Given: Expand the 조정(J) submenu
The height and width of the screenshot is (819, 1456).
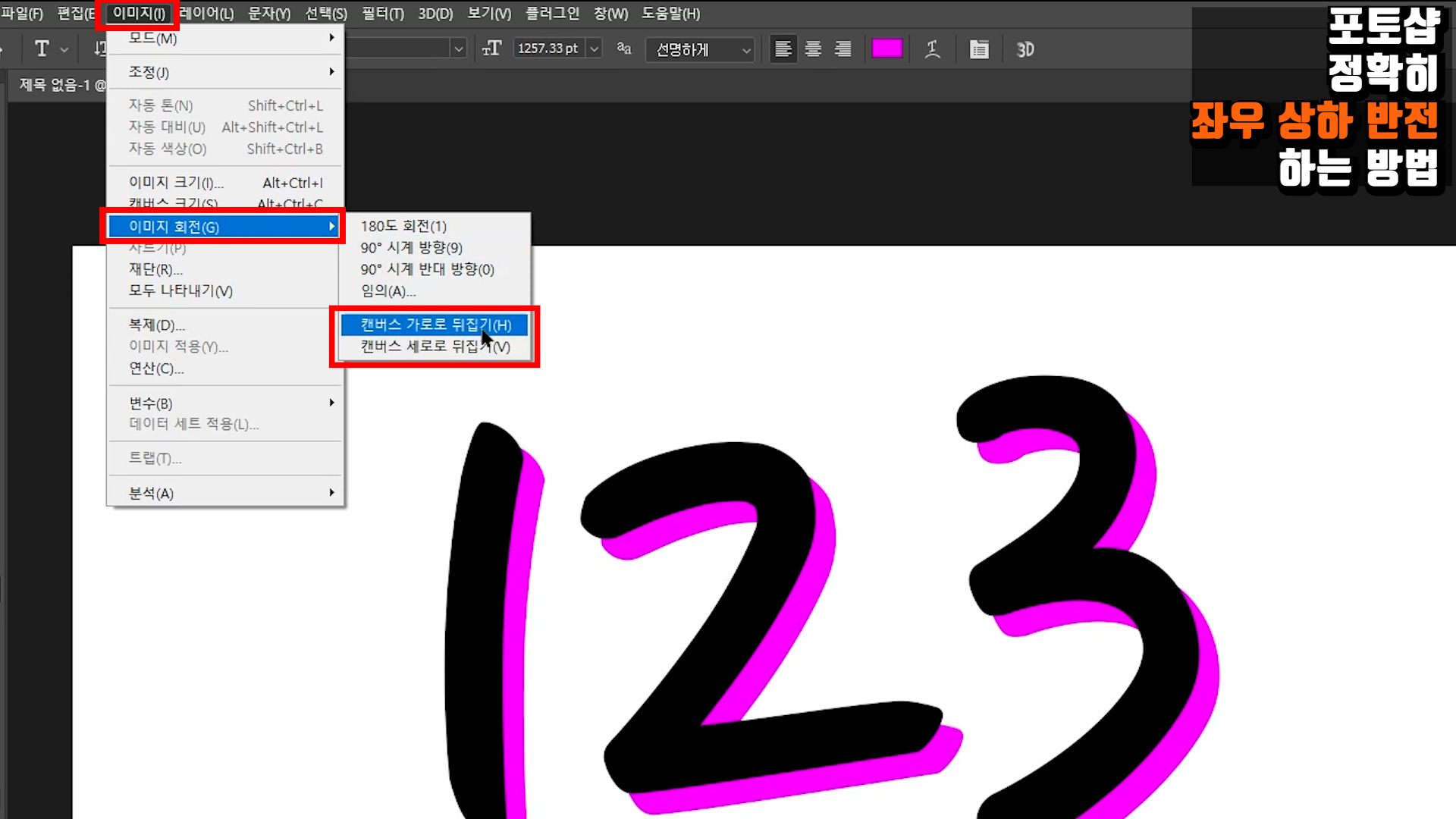Looking at the screenshot, I should click(225, 72).
